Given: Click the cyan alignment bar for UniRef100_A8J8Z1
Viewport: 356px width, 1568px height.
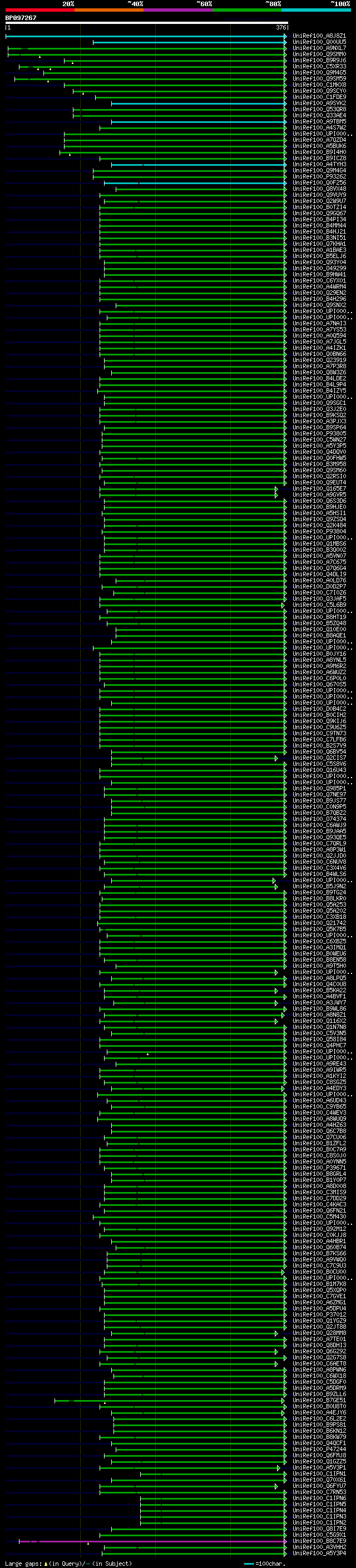Looking at the screenshot, I should pos(146,36).
